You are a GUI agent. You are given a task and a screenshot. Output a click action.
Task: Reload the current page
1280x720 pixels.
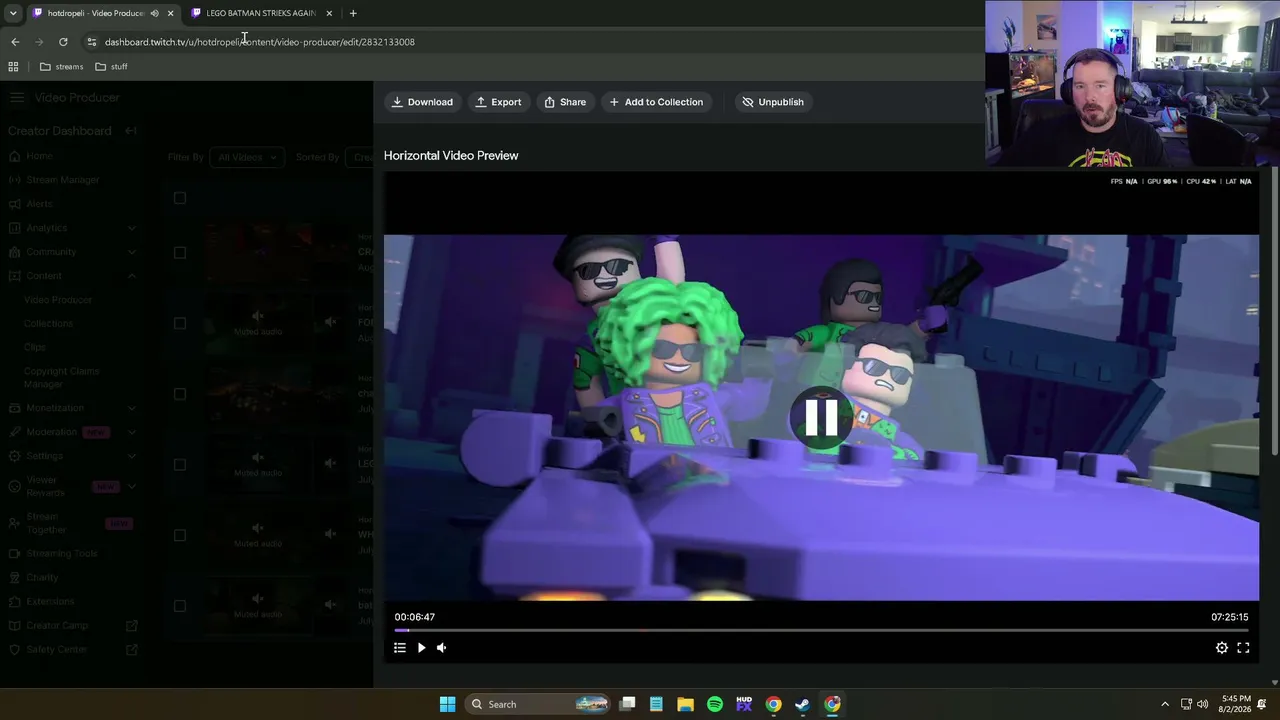(x=63, y=42)
